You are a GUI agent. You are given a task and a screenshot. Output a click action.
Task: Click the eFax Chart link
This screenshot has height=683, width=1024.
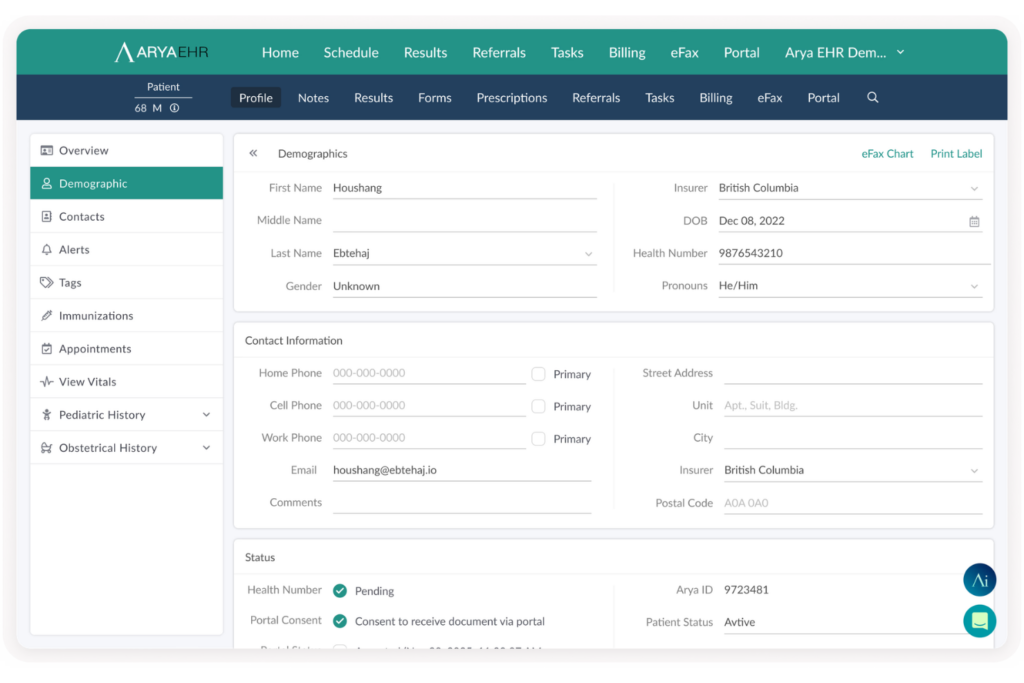point(887,153)
